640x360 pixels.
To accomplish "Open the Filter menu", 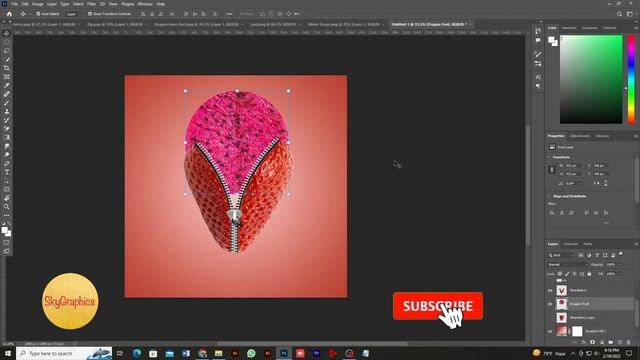I will click(91, 4).
